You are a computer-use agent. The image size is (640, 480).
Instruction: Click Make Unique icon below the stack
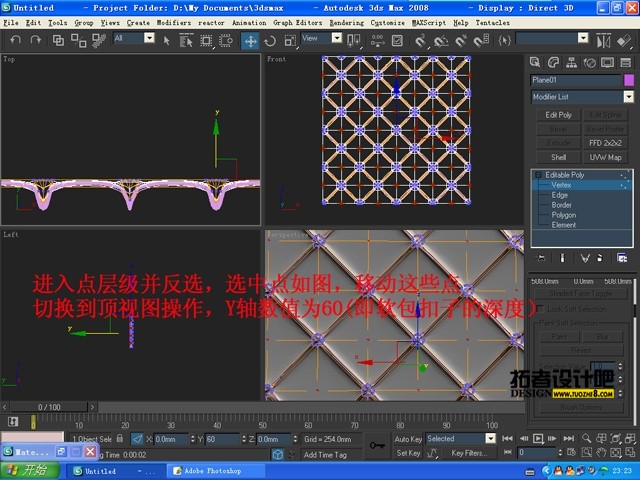tap(585, 258)
